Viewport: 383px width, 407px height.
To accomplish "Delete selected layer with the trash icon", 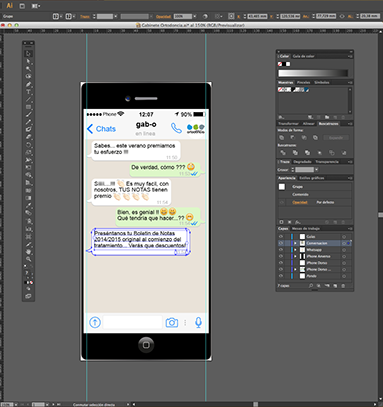I will coord(343,286).
